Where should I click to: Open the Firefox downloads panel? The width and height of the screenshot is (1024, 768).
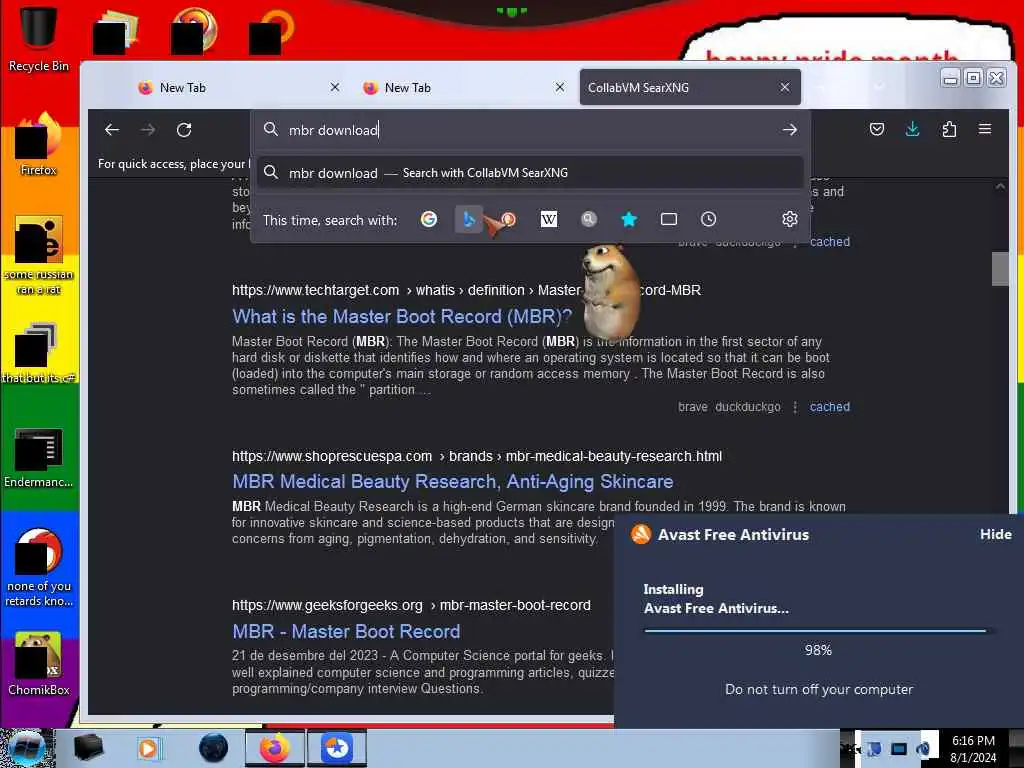point(912,129)
